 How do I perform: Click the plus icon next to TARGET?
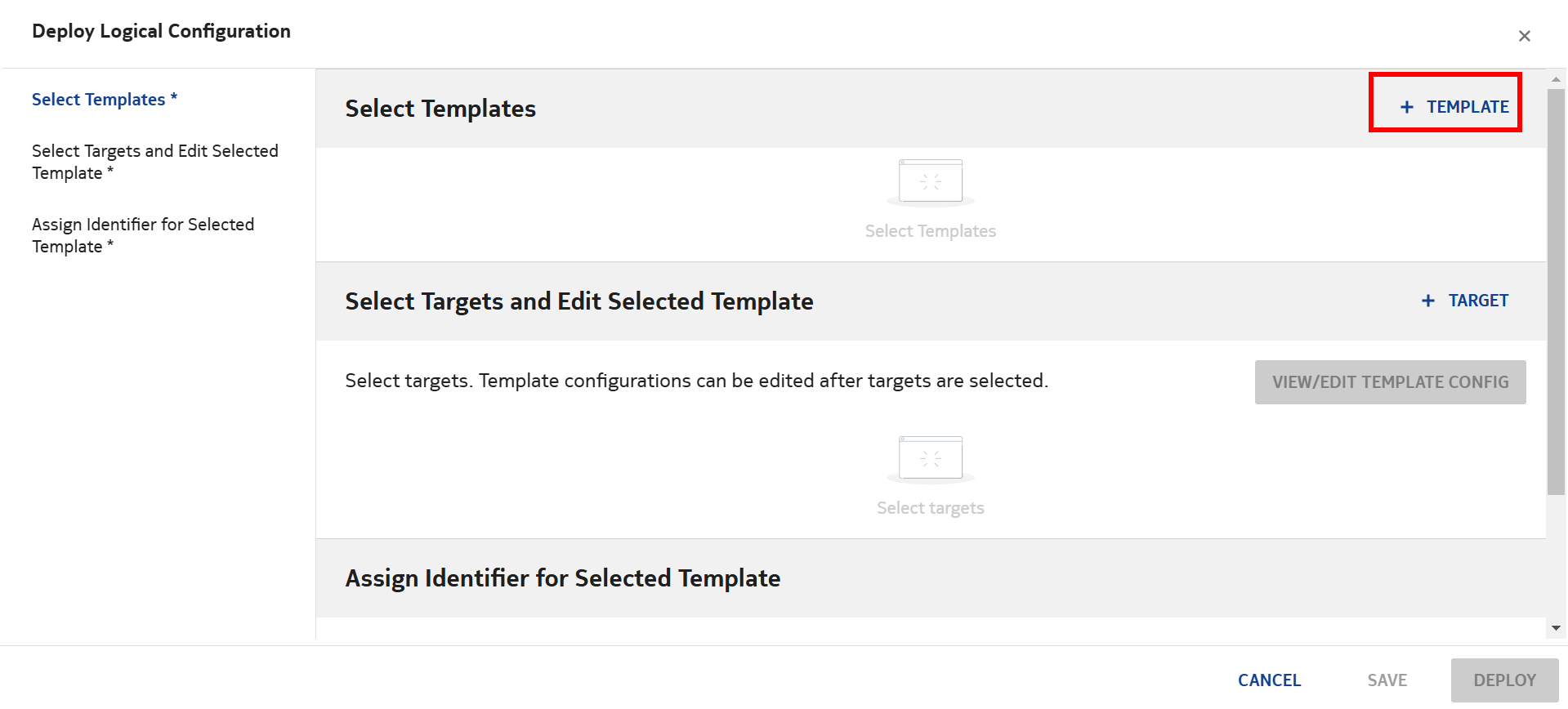[x=1427, y=301]
